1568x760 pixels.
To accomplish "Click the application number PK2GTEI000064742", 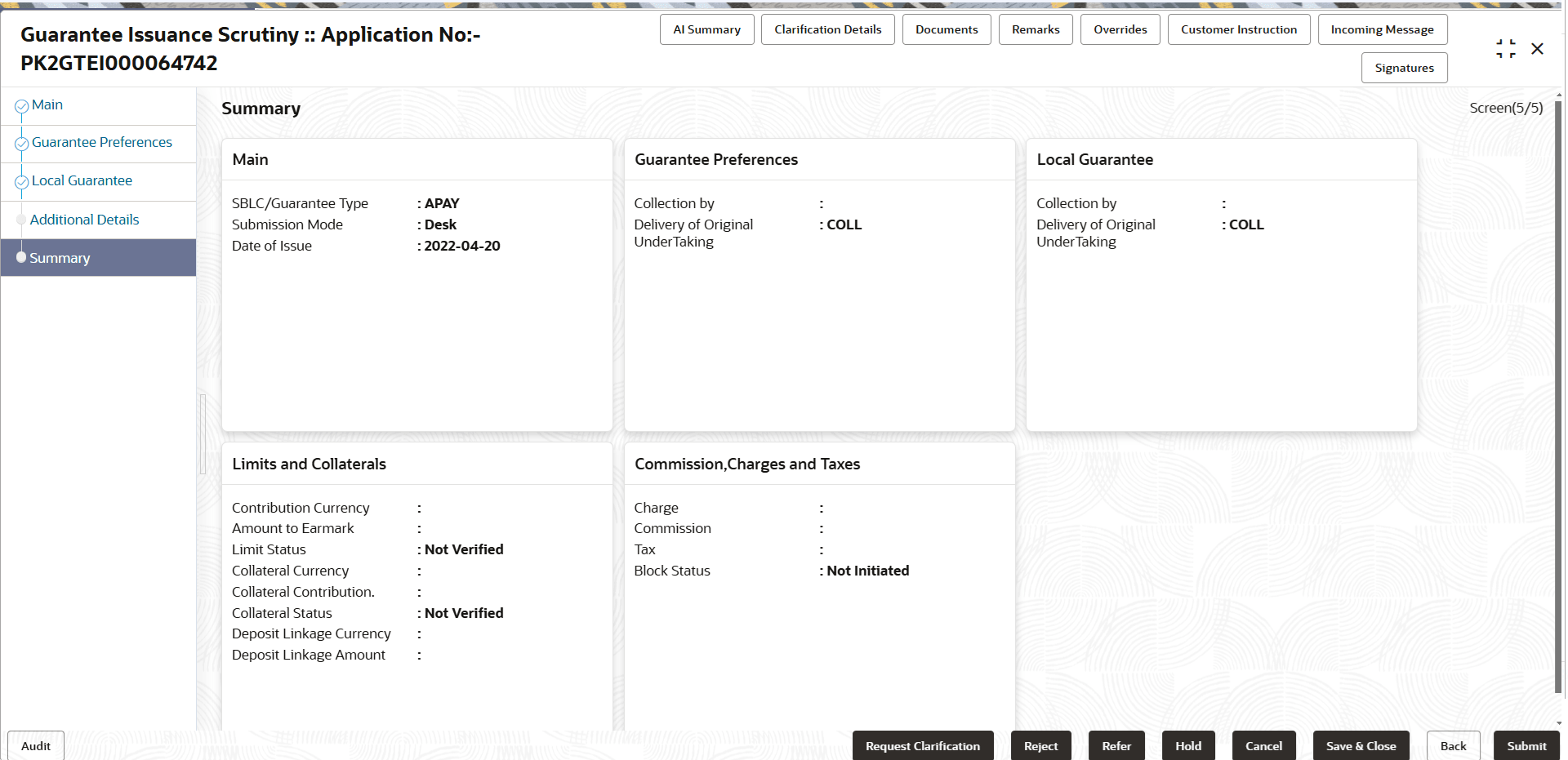I will tap(119, 63).
